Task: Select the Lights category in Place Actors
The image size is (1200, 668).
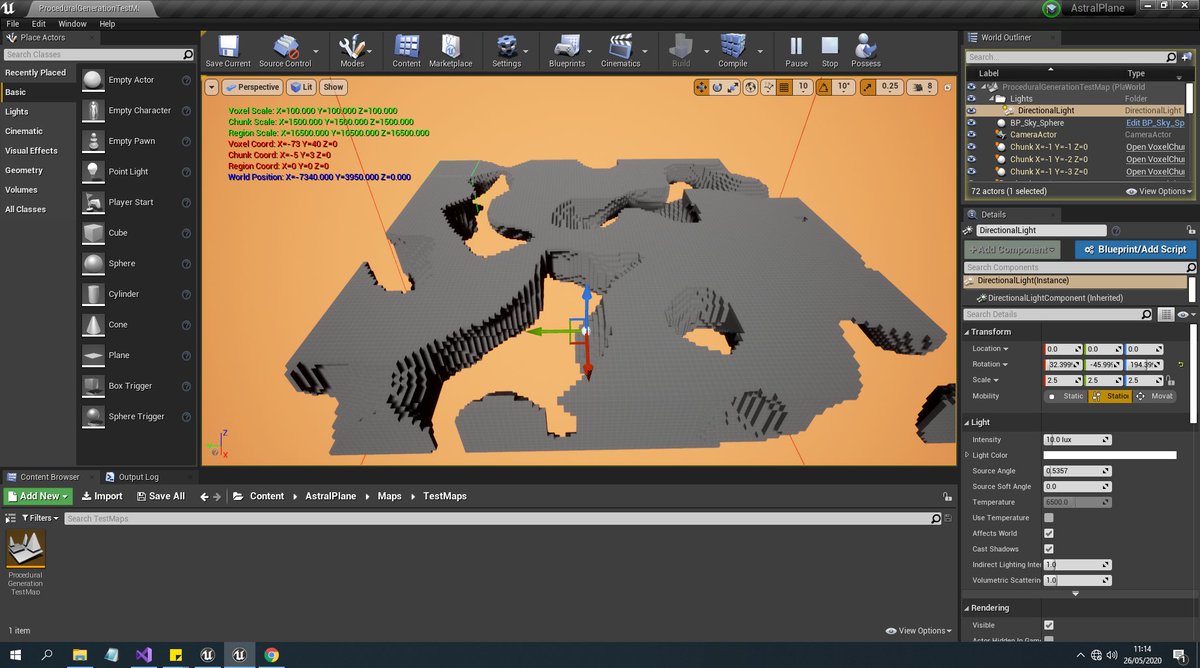Action: click(x=38, y=111)
